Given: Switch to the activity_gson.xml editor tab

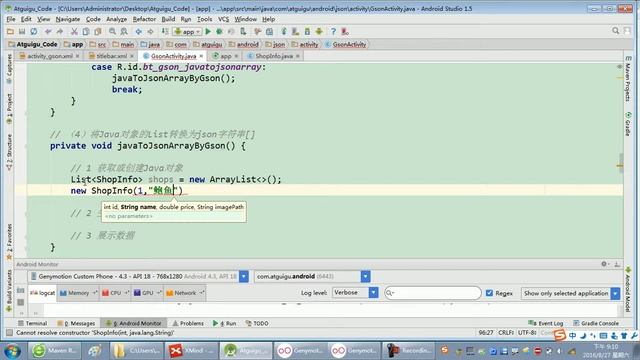Looking at the screenshot, I should point(49,56).
